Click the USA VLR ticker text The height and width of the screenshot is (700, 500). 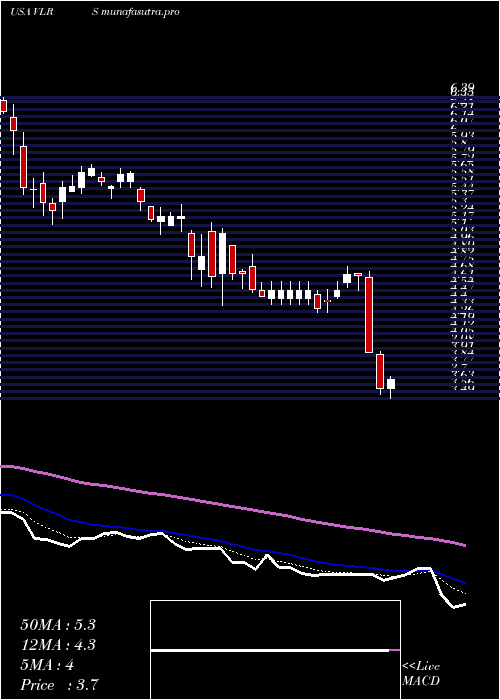coord(32,12)
